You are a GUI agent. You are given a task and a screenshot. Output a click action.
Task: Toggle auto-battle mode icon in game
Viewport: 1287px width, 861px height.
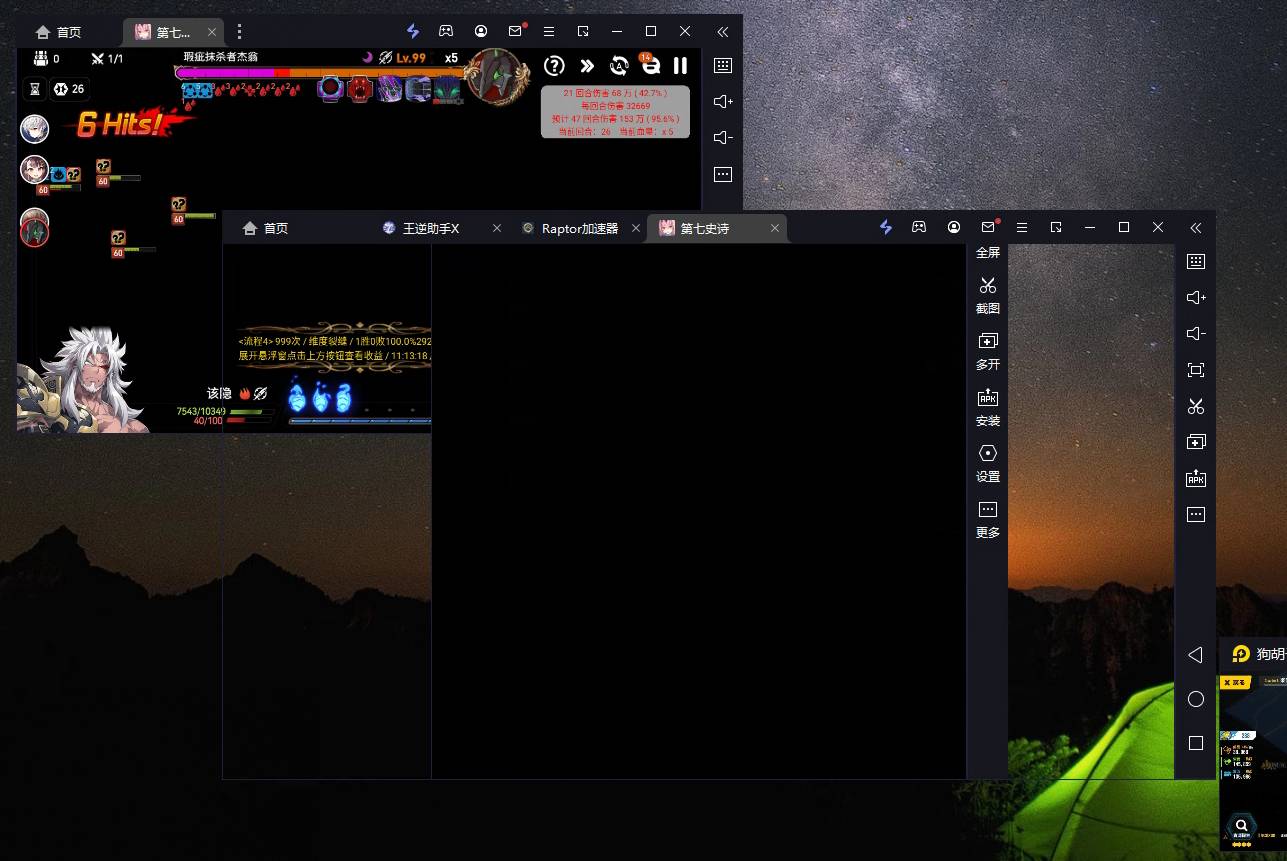619,66
